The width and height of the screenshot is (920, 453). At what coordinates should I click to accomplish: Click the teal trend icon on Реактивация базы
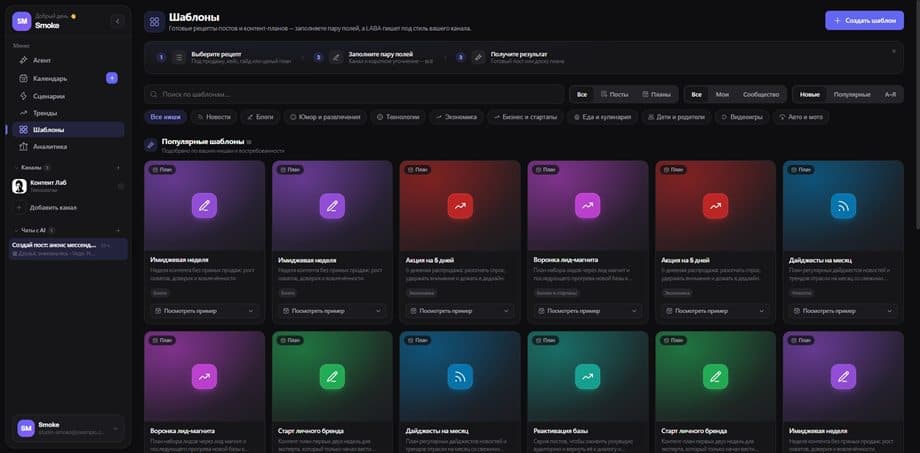(587, 377)
